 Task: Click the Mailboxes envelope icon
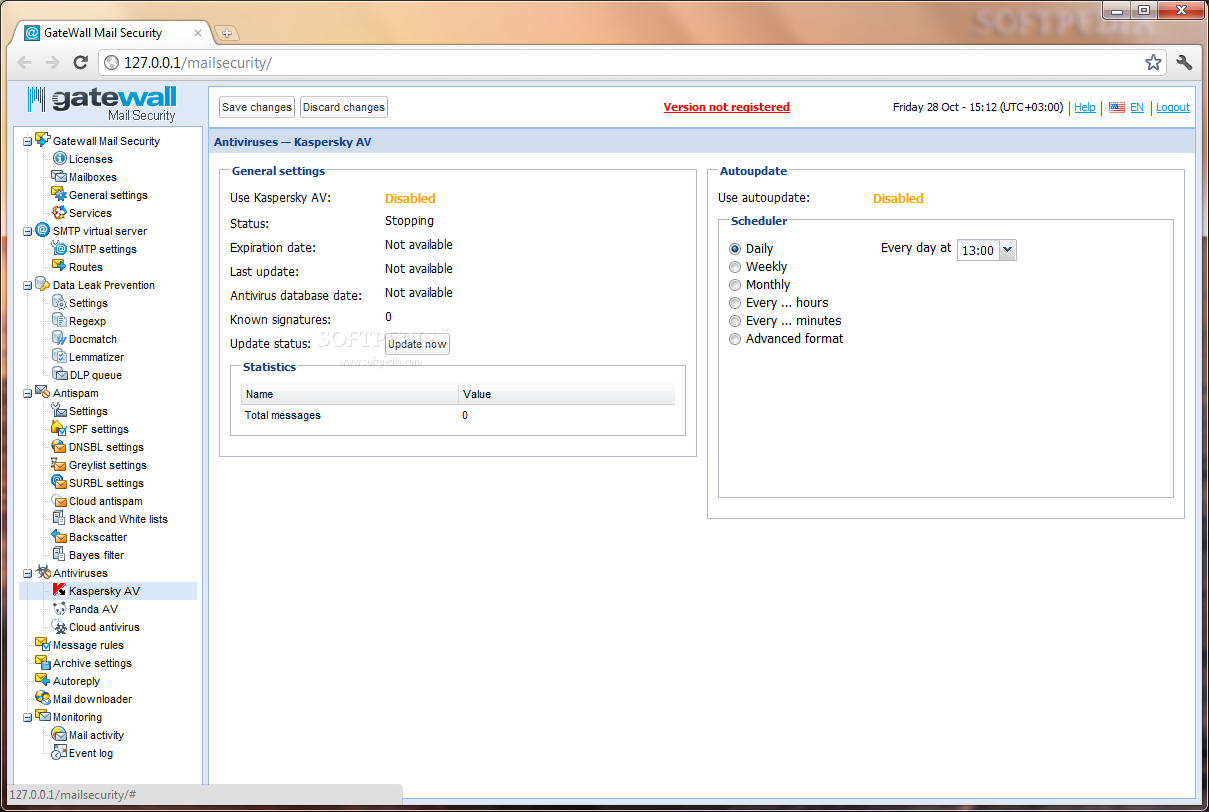(x=59, y=177)
